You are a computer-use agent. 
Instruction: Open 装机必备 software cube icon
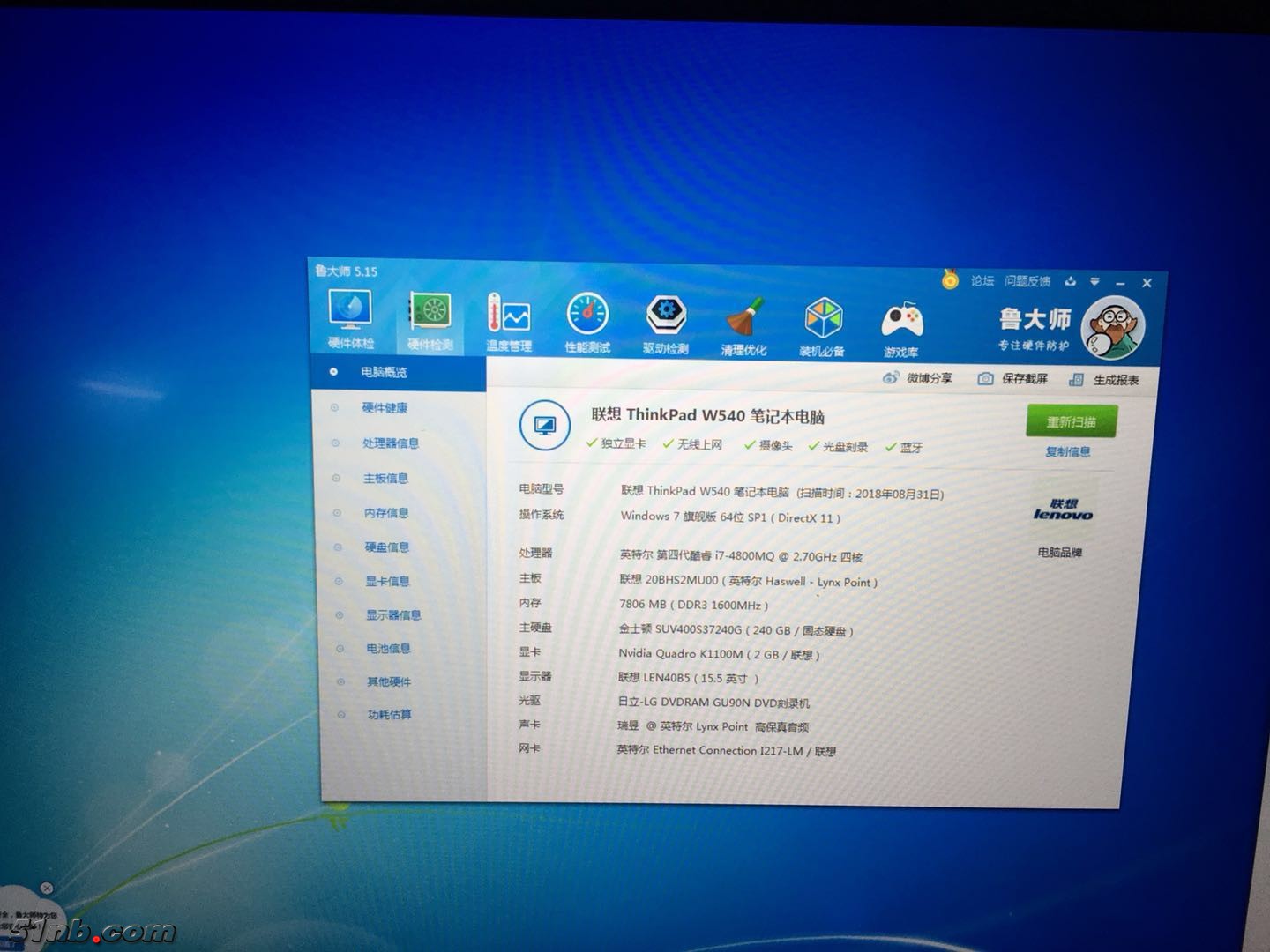823,323
